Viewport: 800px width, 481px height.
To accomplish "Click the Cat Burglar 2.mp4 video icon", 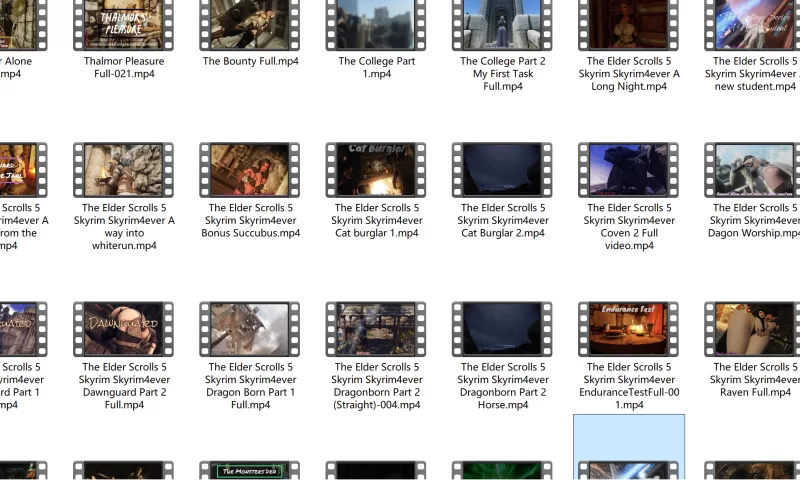I will pyautogui.click(x=502, y=170).
